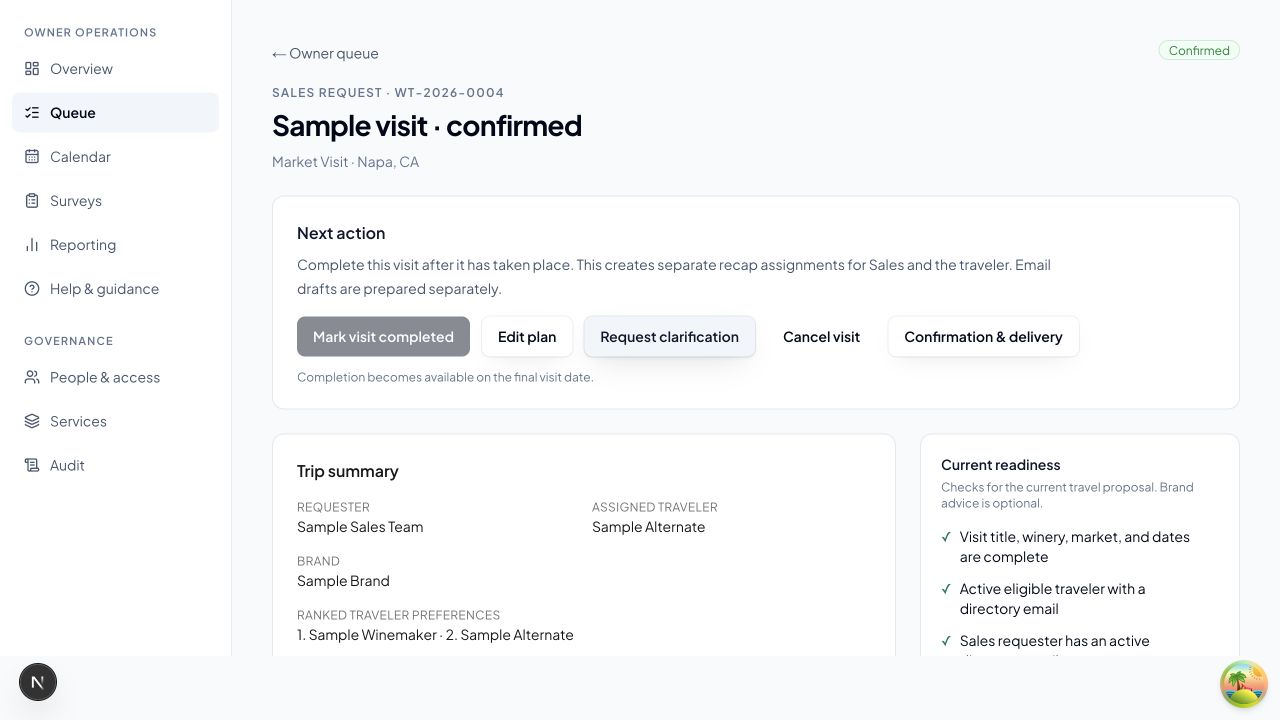This screenshot has width=1280, height=720.
Task: Click the Current readiness heading
Action: pyautogui.click(x=1000, y=465)
